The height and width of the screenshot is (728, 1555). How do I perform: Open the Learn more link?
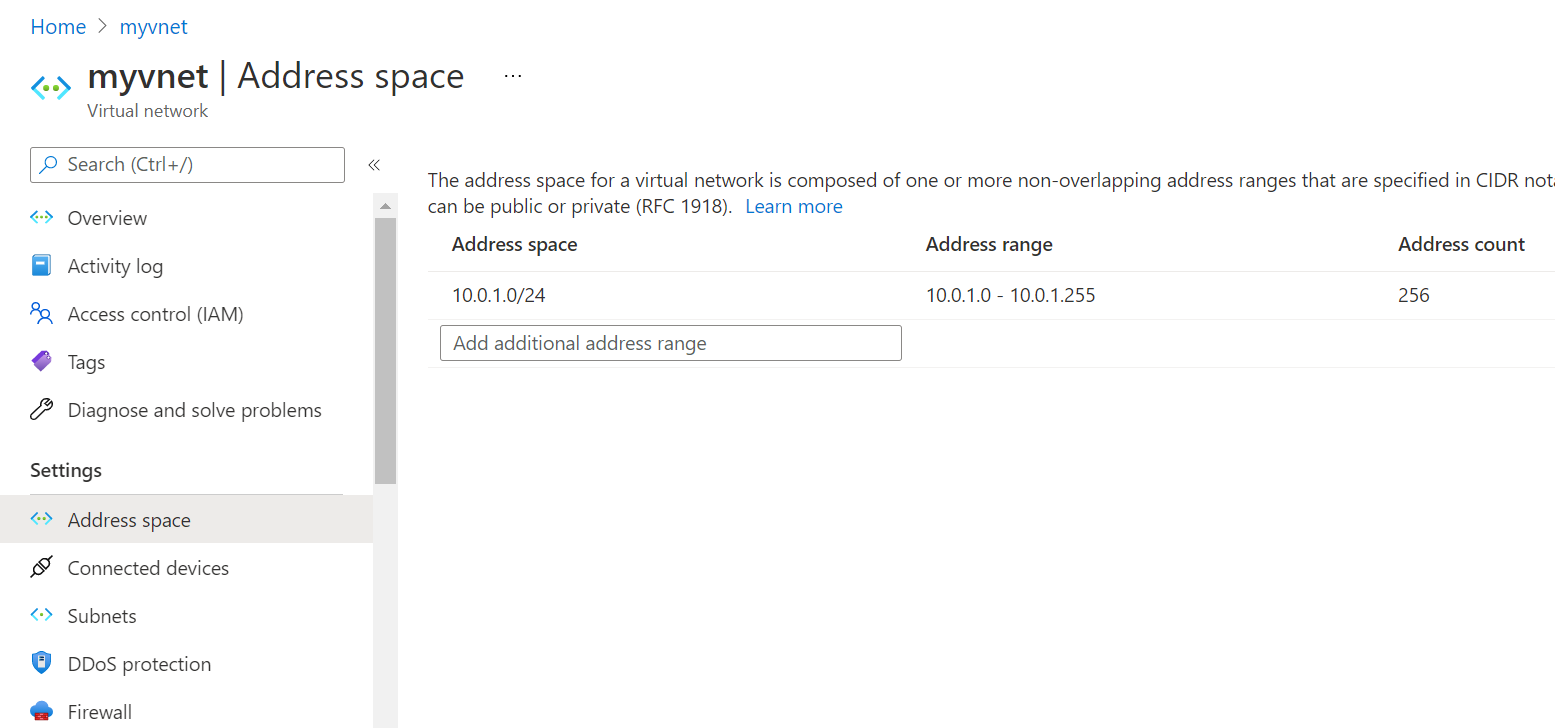click(x=794, y=207)
